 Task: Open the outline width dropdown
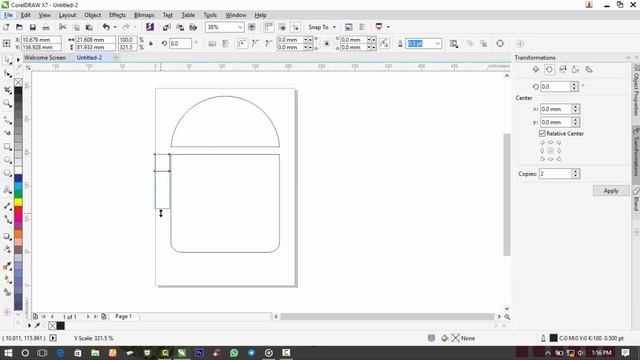[x=438, y=44]
